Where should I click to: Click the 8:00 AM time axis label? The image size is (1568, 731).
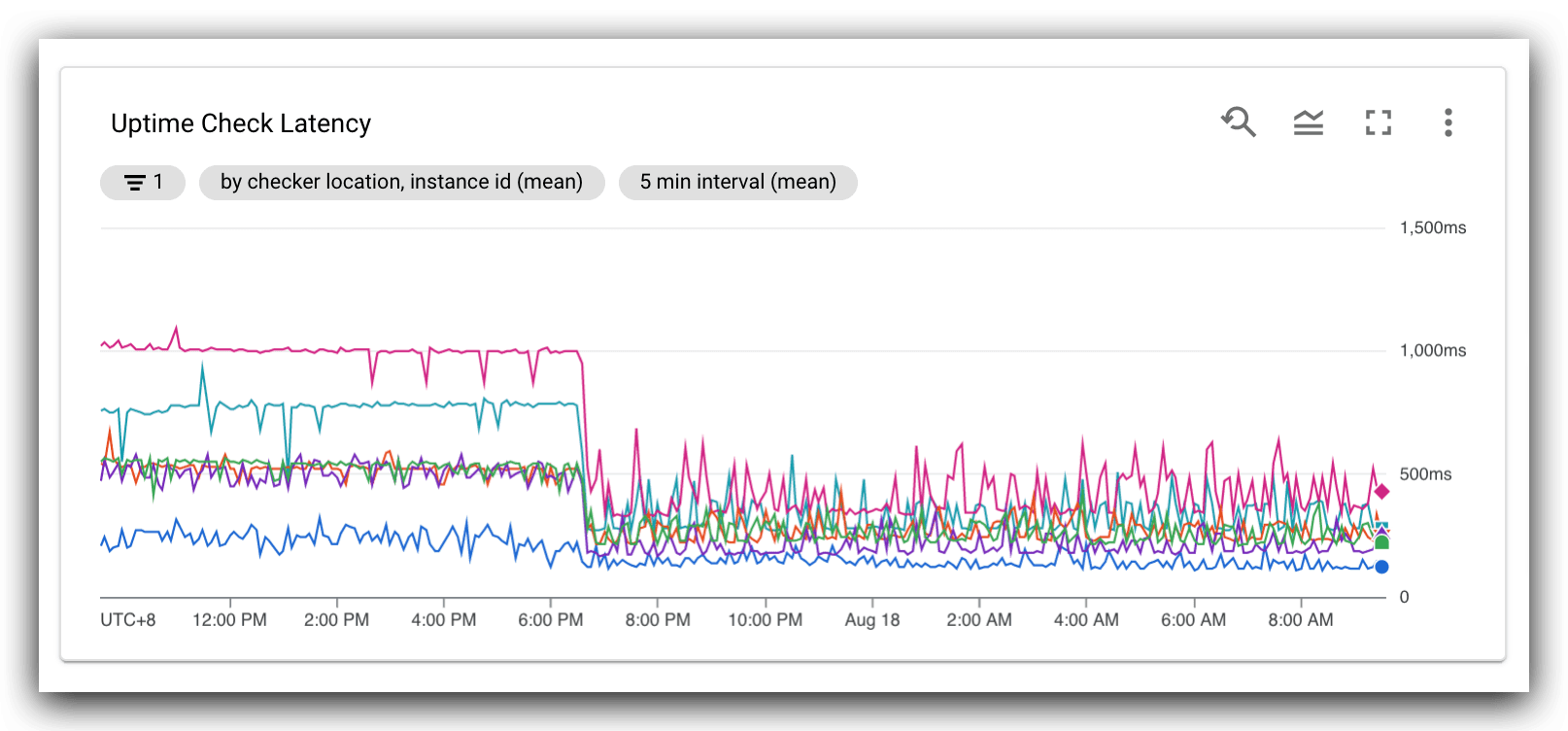[x=1300, y=620]
